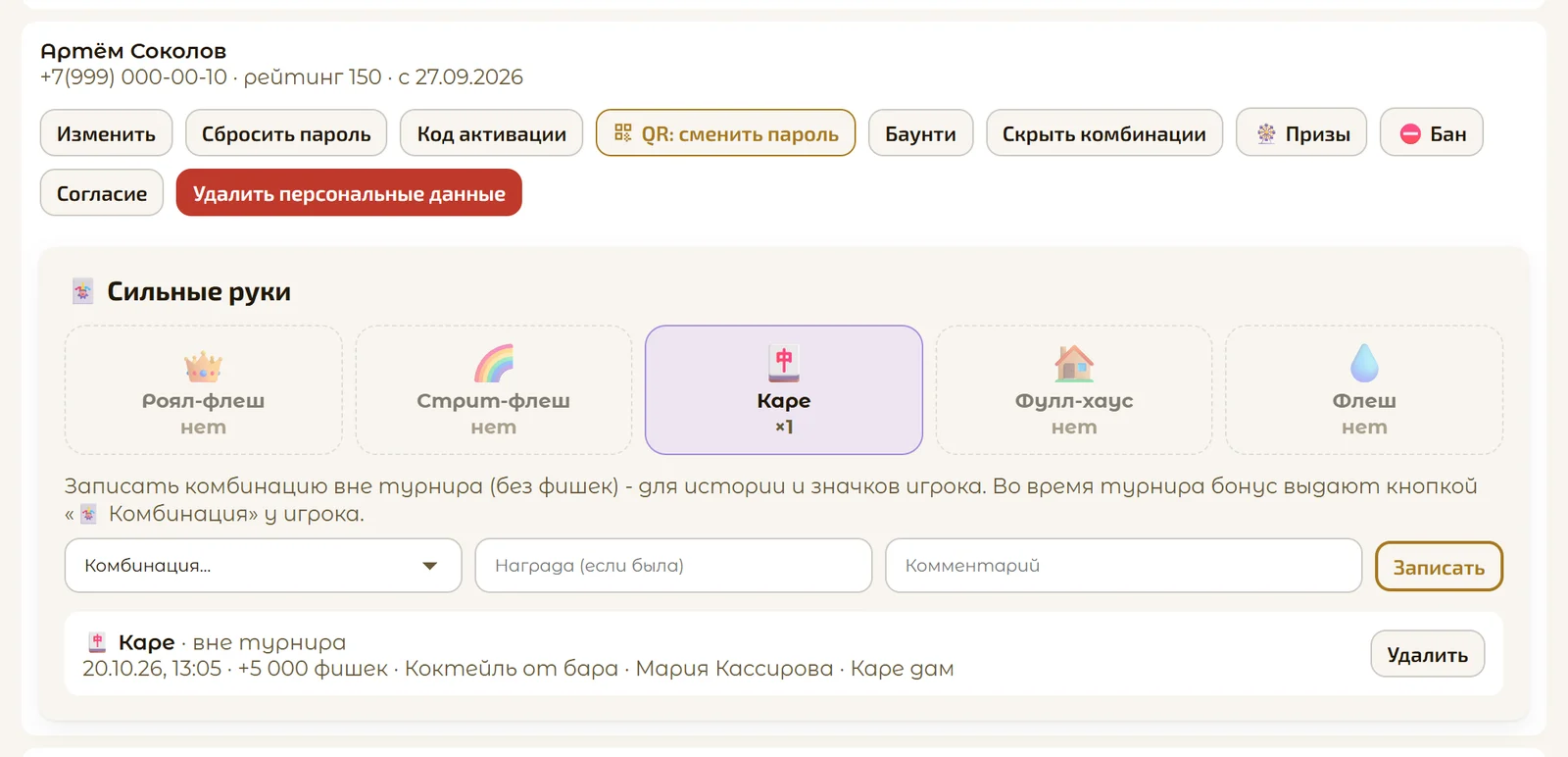
Task: Focus the Комментарий input field
Action: (x=1123, y=566)
